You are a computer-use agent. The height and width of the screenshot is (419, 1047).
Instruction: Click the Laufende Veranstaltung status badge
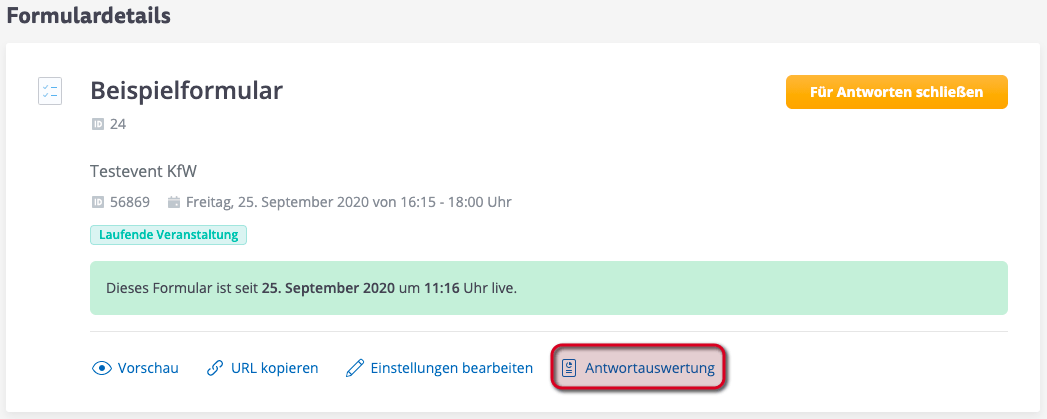[x=168, y=235]
